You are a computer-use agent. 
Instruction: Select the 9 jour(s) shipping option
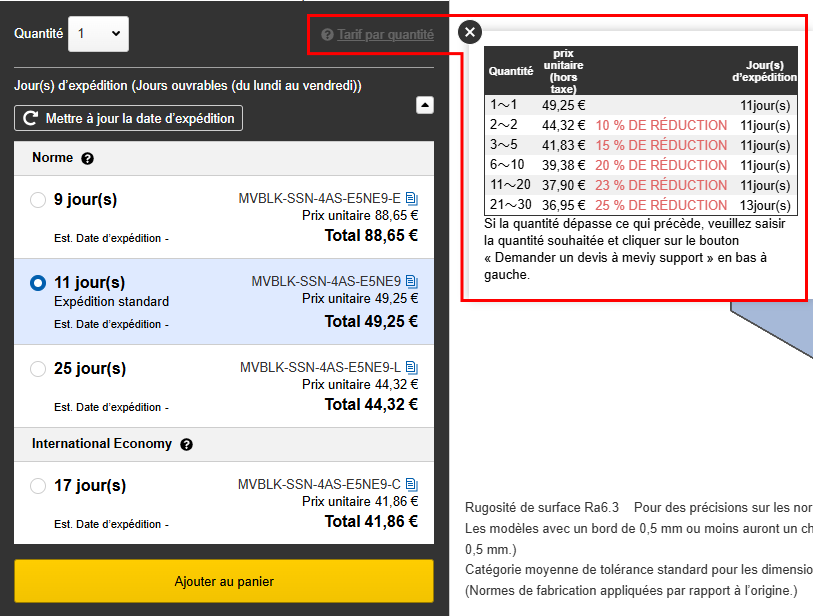38,200
